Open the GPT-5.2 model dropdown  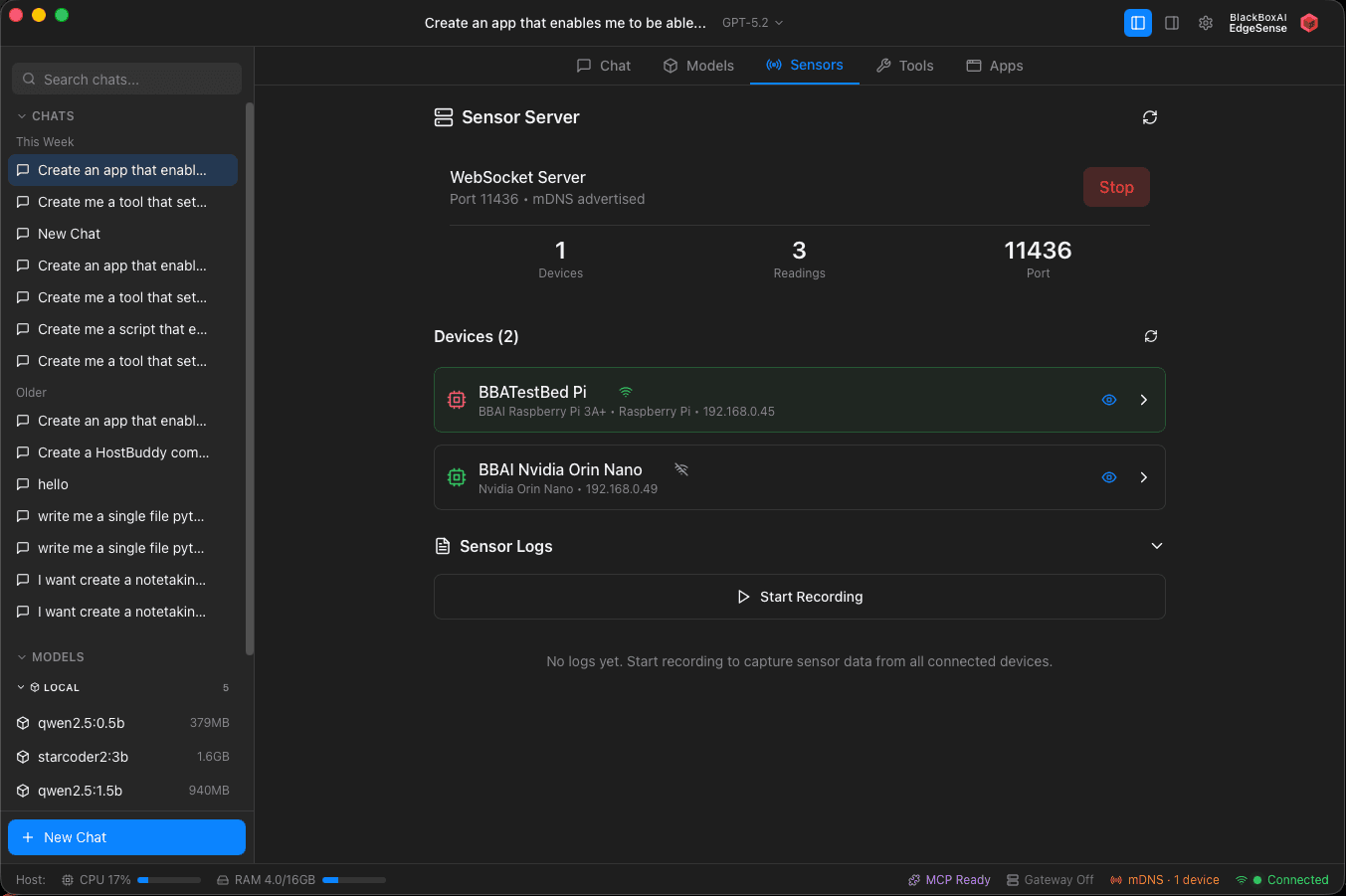[752, 23]
